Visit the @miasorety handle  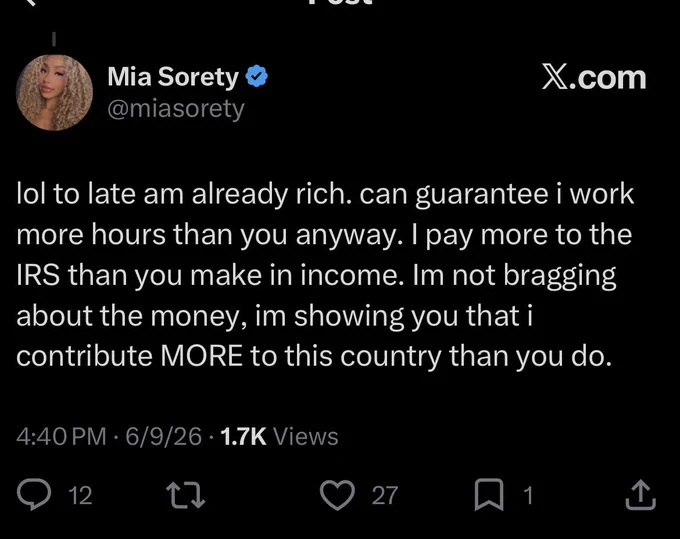pyautogui.click(x=176, y=108)
